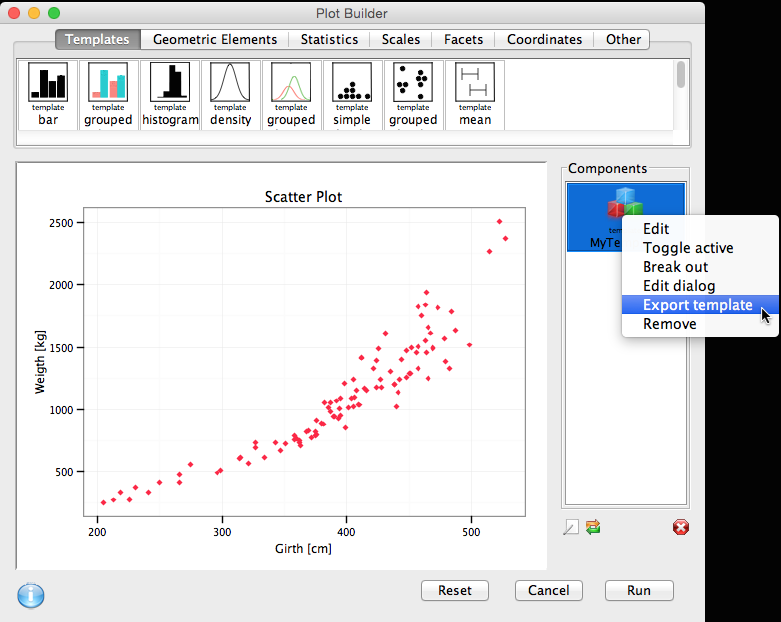
Task: Click the Cancel button
Action: click(x=548, y=590)
